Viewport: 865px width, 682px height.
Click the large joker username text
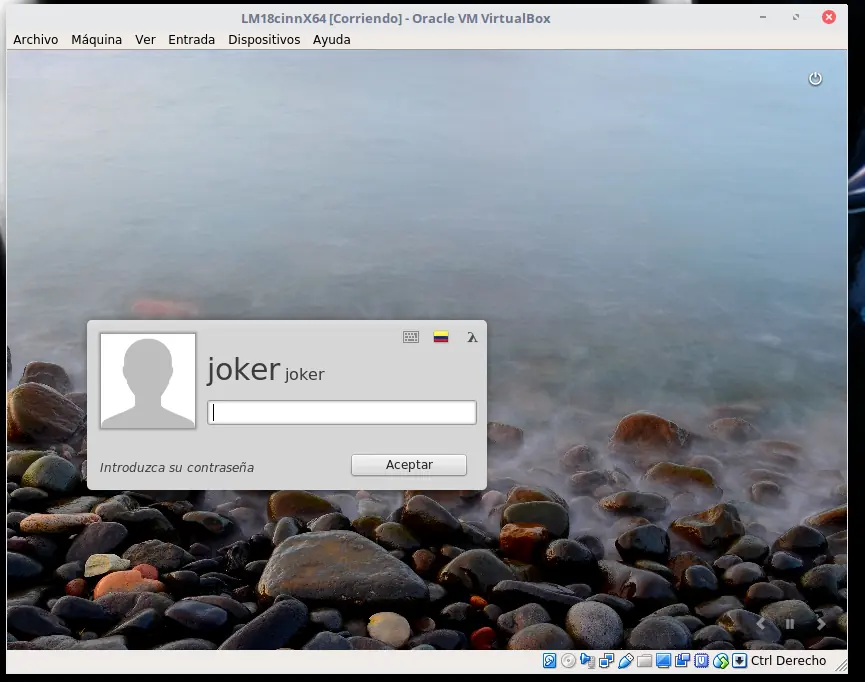click(244, 369)
